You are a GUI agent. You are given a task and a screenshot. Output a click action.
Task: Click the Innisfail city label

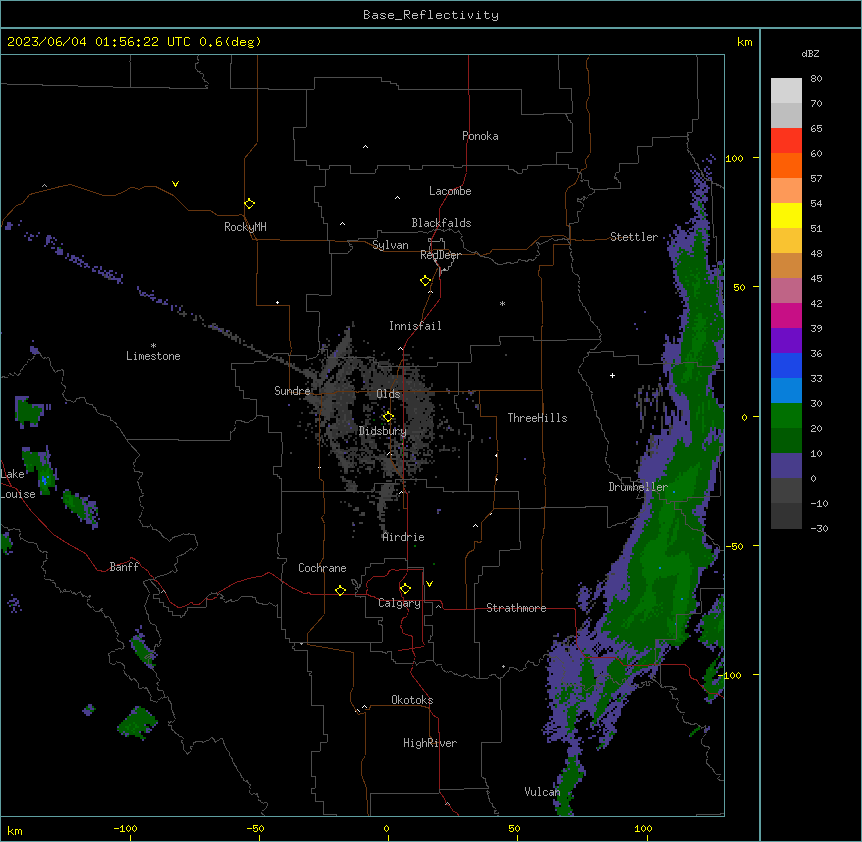pos(415,326)
